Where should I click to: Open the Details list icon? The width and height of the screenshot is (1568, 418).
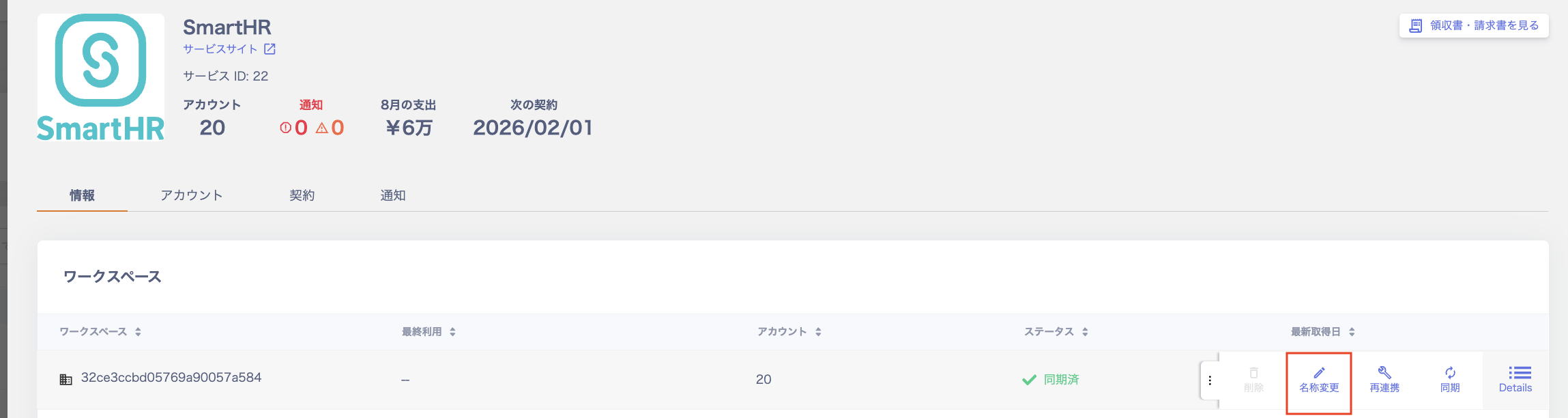1515,373
